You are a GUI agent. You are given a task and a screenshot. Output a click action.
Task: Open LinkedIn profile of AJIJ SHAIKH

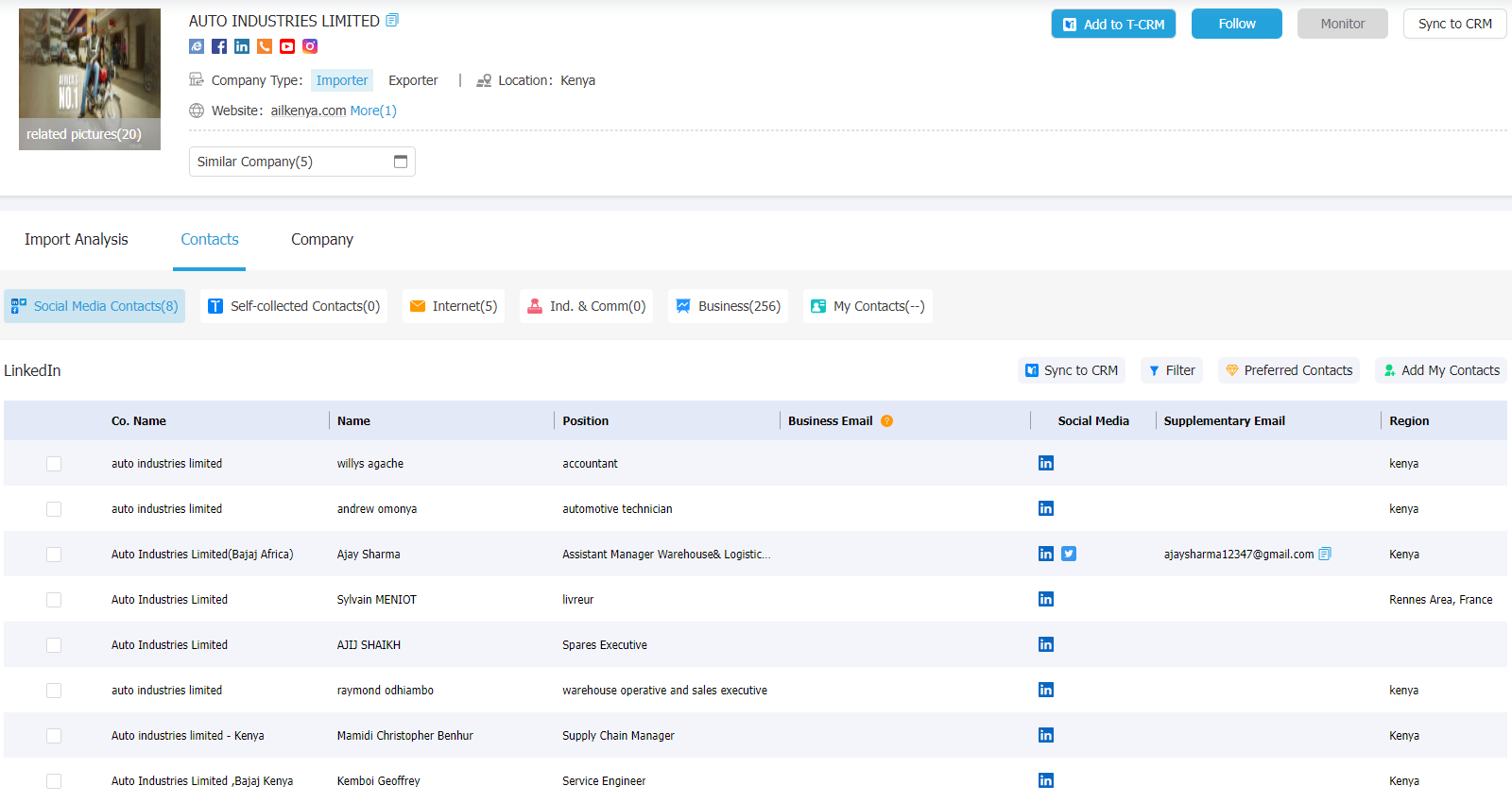click(x=1046, y=644)
